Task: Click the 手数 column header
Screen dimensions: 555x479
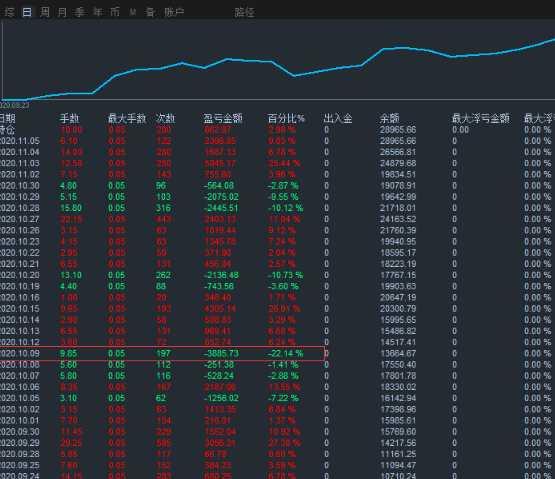Action: point(69,118)
